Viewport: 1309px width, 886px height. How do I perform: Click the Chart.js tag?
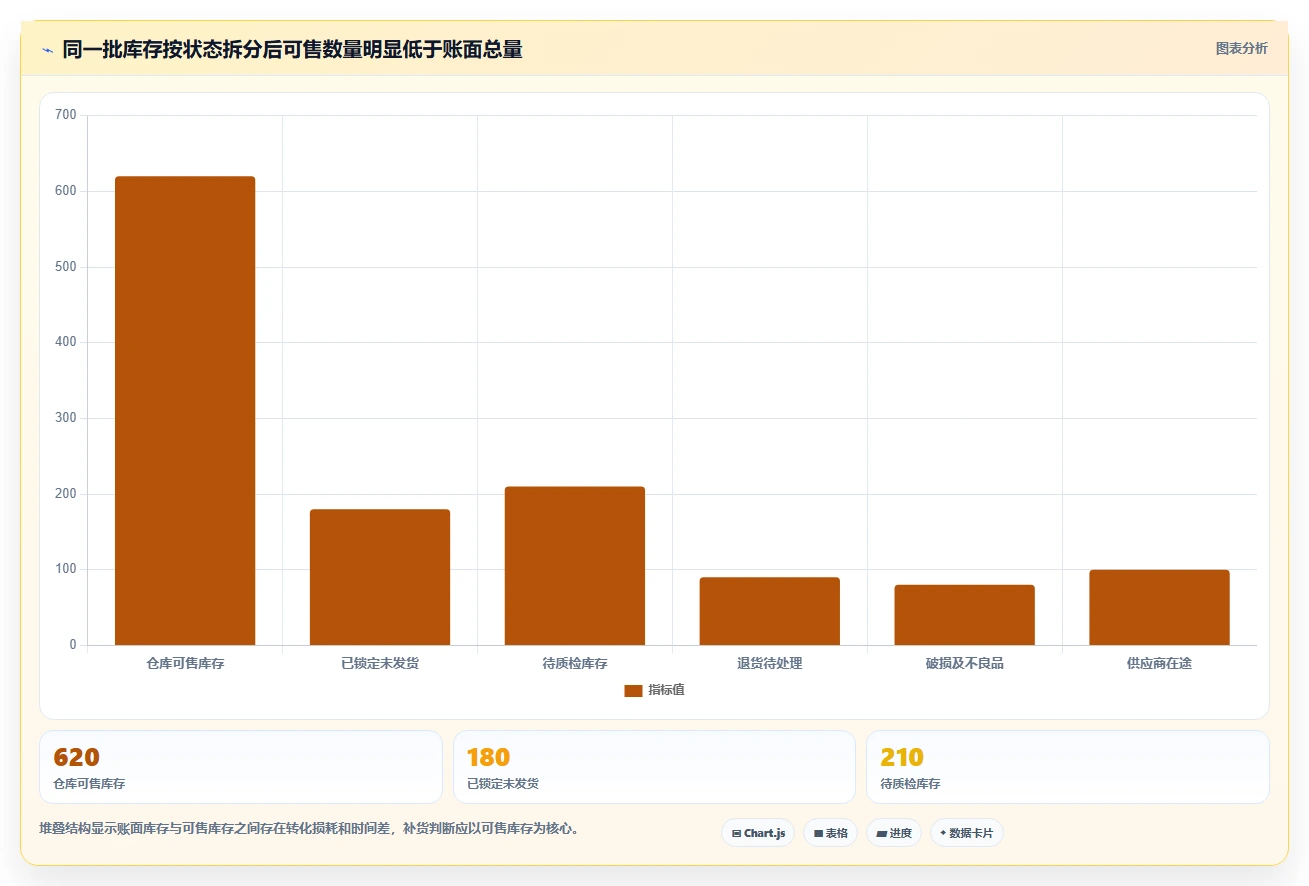point(758,833)
